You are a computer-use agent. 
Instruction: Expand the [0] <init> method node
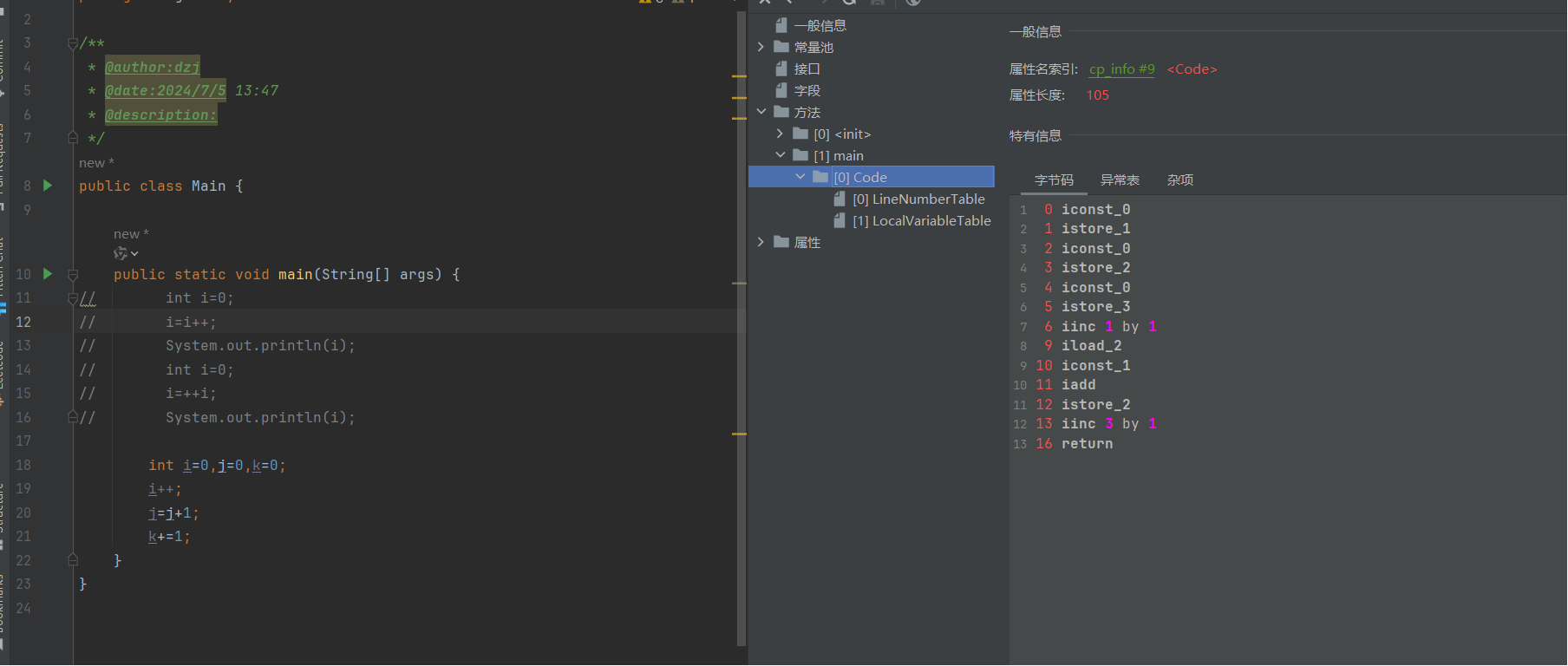pyautogui.click(x=781, y=134)
